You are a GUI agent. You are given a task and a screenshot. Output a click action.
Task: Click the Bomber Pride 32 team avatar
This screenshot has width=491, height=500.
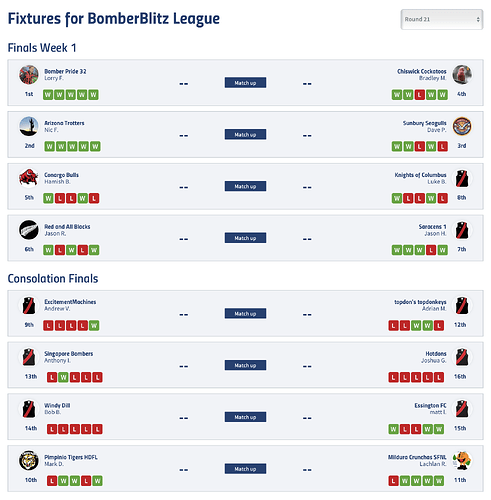click(29, 75)
